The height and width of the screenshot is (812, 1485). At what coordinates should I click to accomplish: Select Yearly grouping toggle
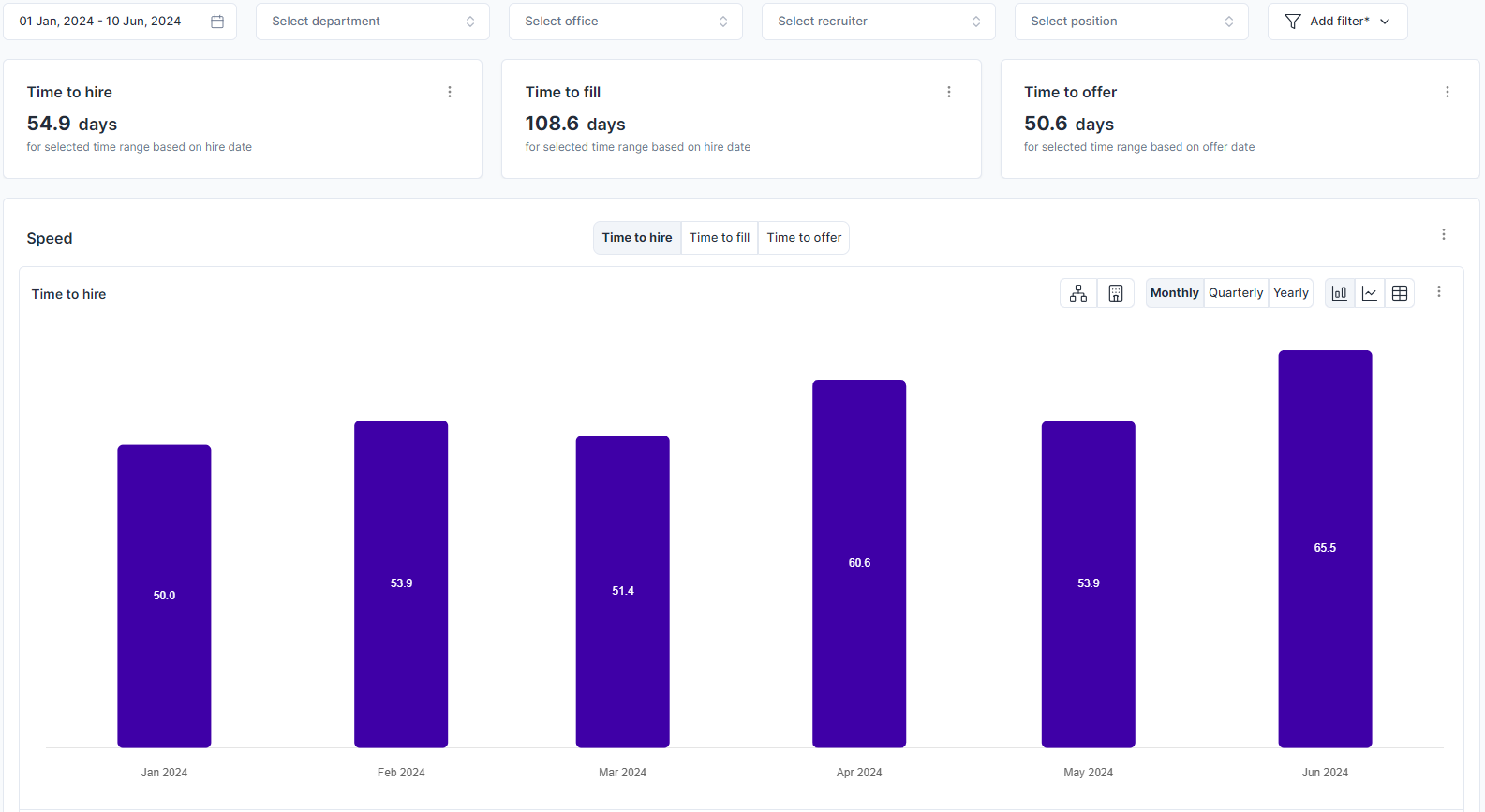(1291, 293)
